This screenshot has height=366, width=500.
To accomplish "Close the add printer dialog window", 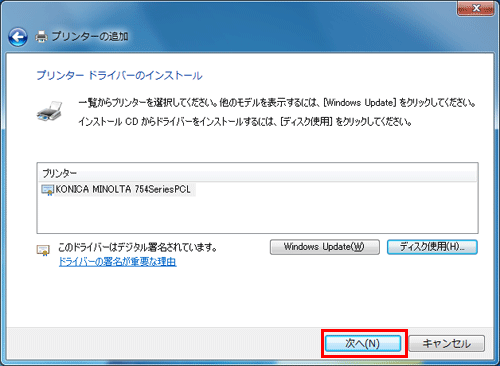I will pyautogui.click(x=476, y=8).
